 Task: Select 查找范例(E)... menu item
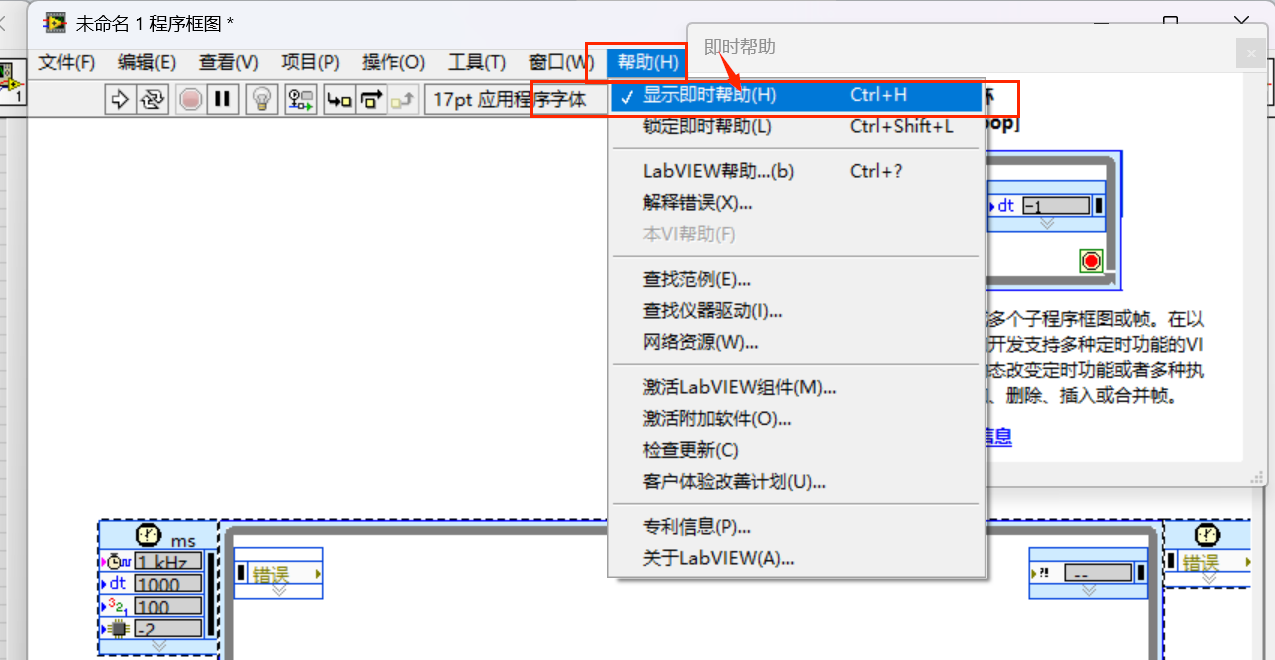[797, 279]
